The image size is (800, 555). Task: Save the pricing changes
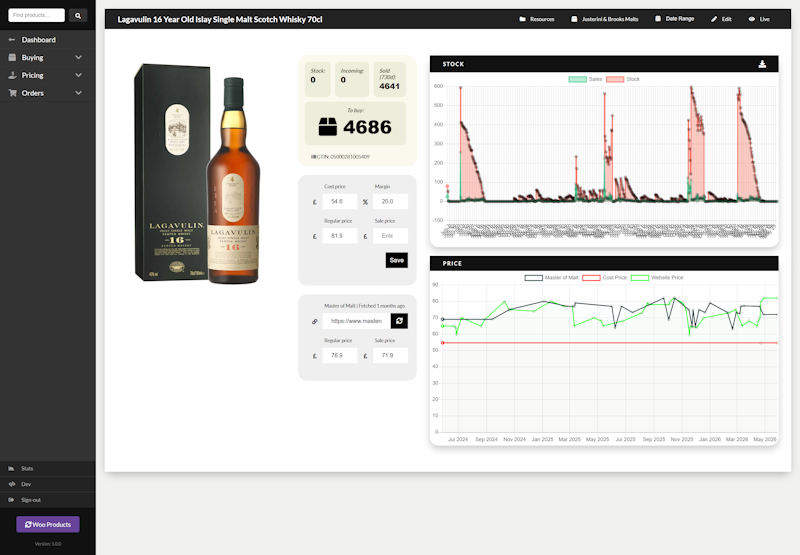[x=396, y=260]
